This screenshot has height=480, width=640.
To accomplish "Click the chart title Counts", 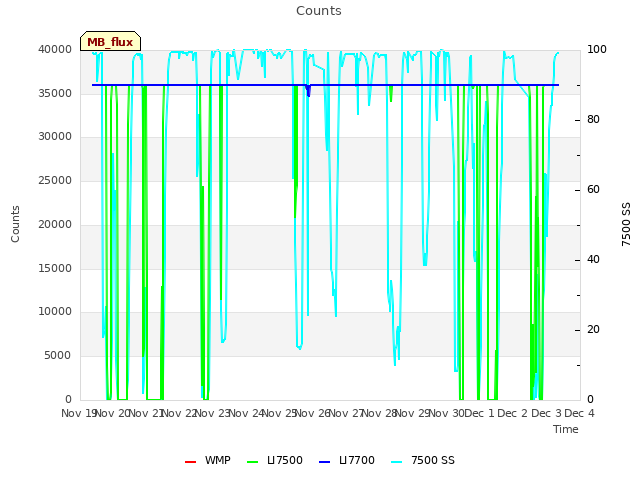I will [319, 11].
